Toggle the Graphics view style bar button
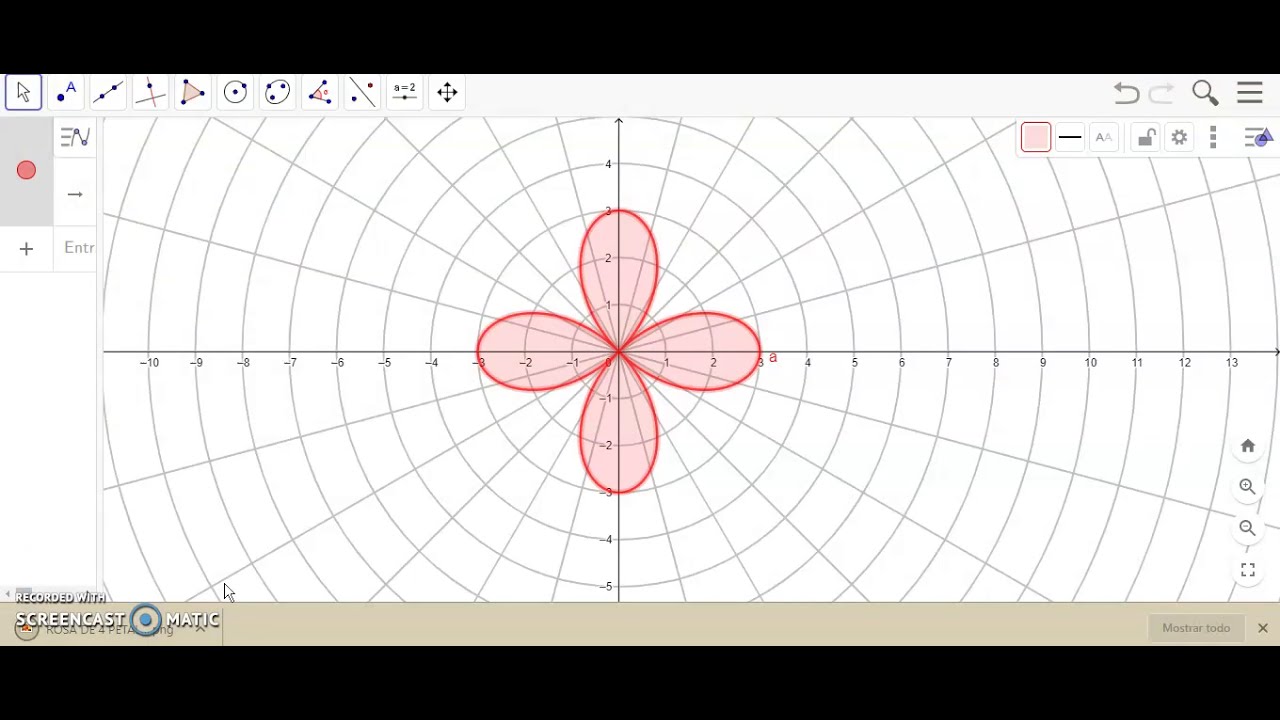This screenshot has width=1280, height=720. [1258, 138]
